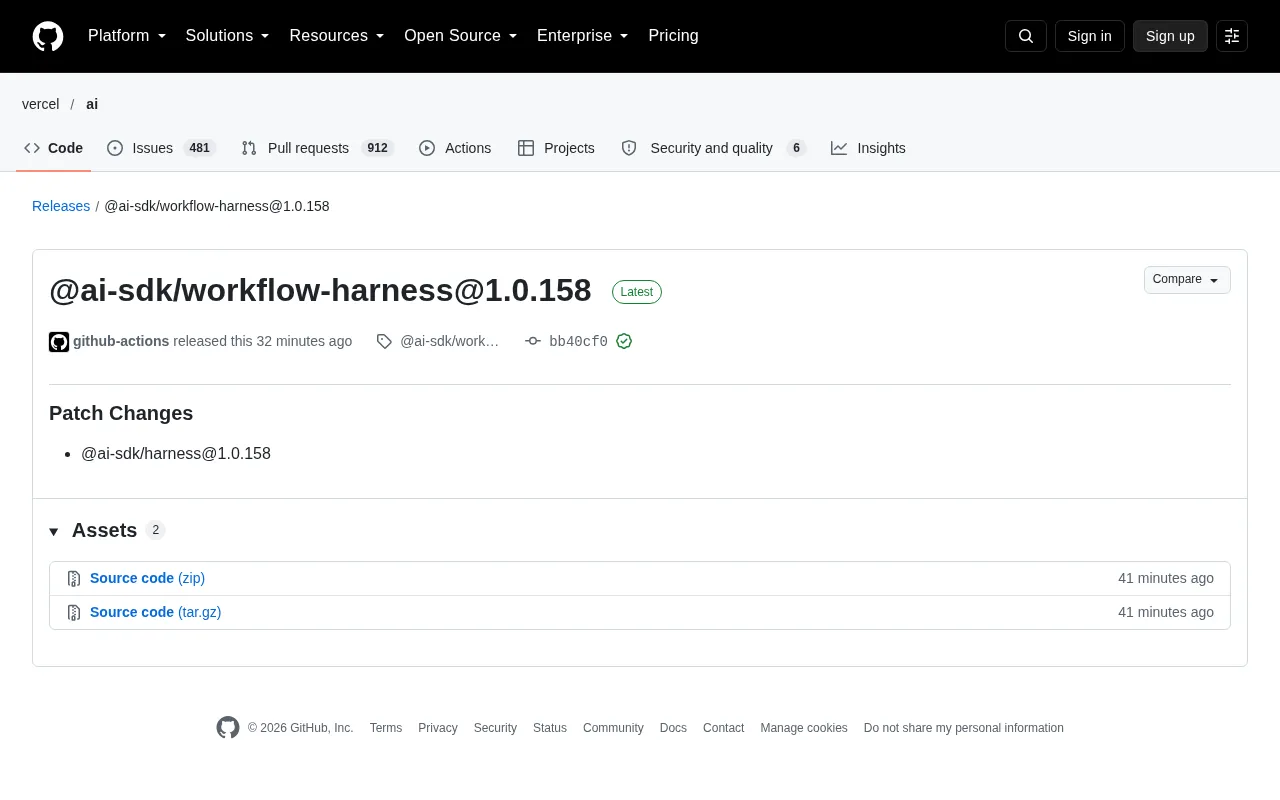Open the footer Status link
The width and height of the screenshot is (1280, 800).
pos(550,728)
